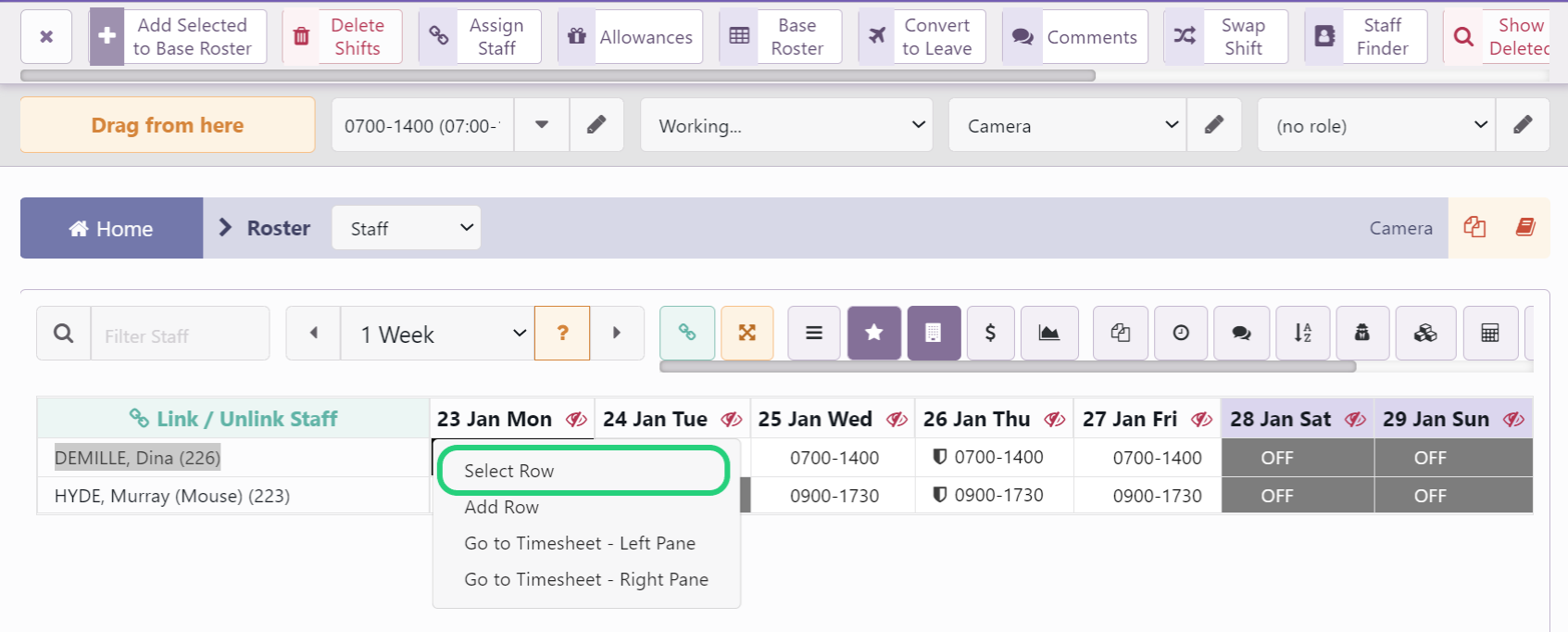Expand the Staff view dropdown
The image size is (1568, 632).
pyautogui.click(x=406, y=228)
